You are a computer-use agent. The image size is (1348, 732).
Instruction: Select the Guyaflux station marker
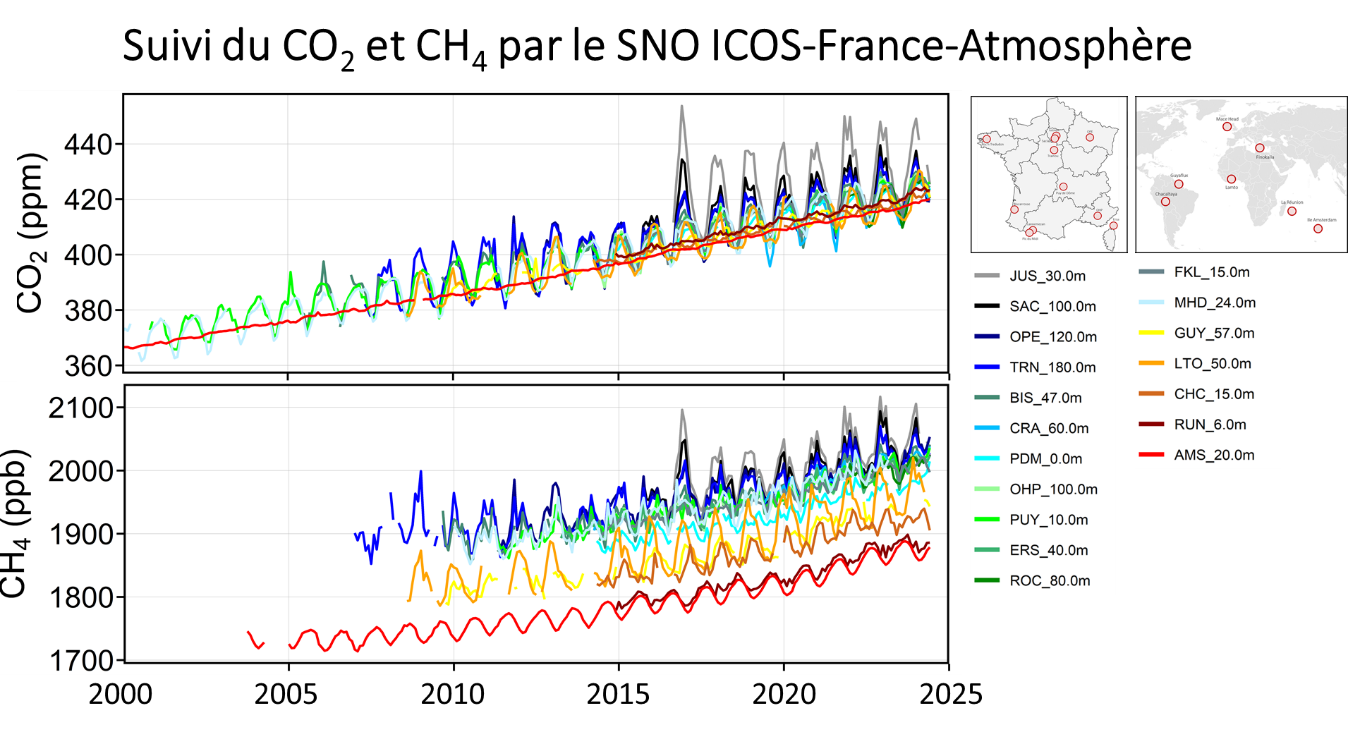(1179, 184)
